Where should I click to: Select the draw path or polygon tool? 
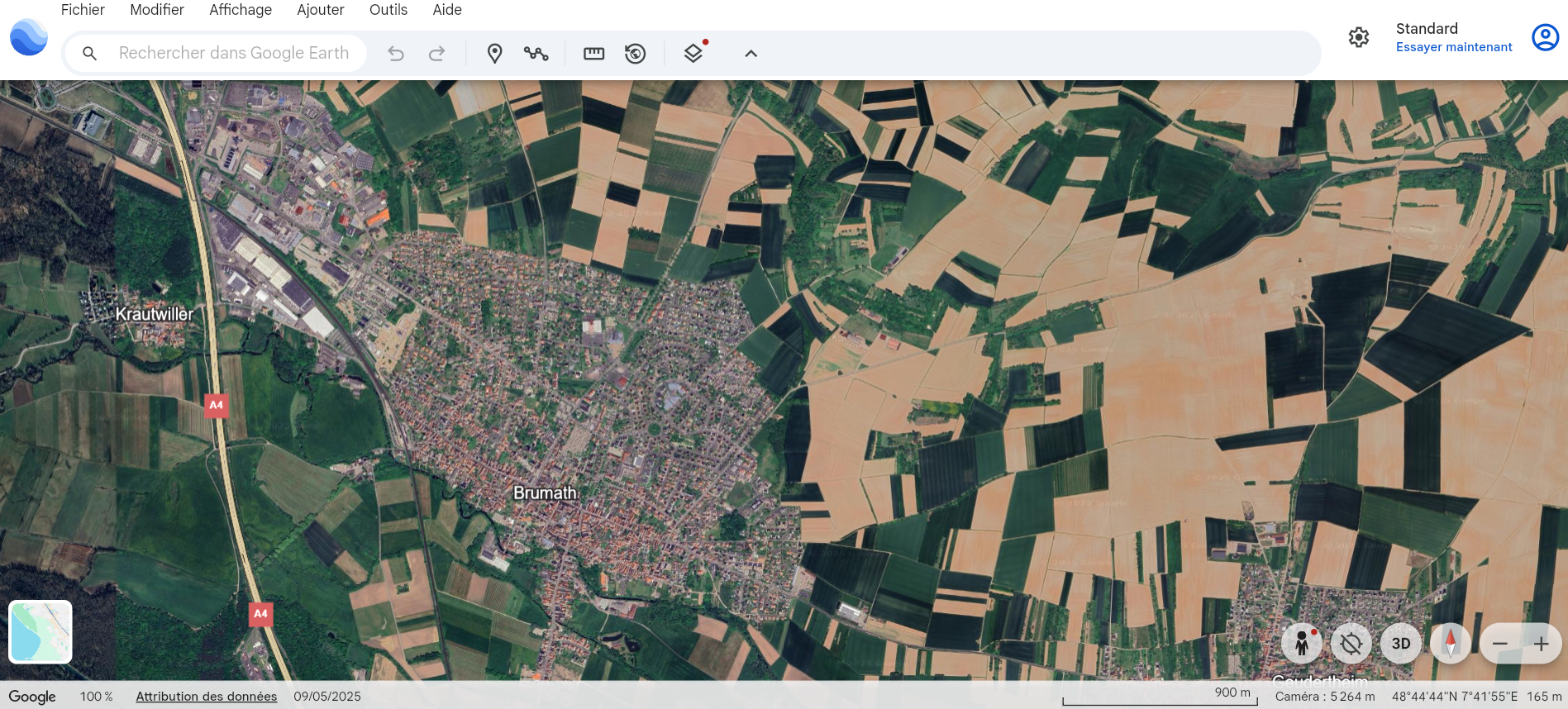(x=536, y=54)
